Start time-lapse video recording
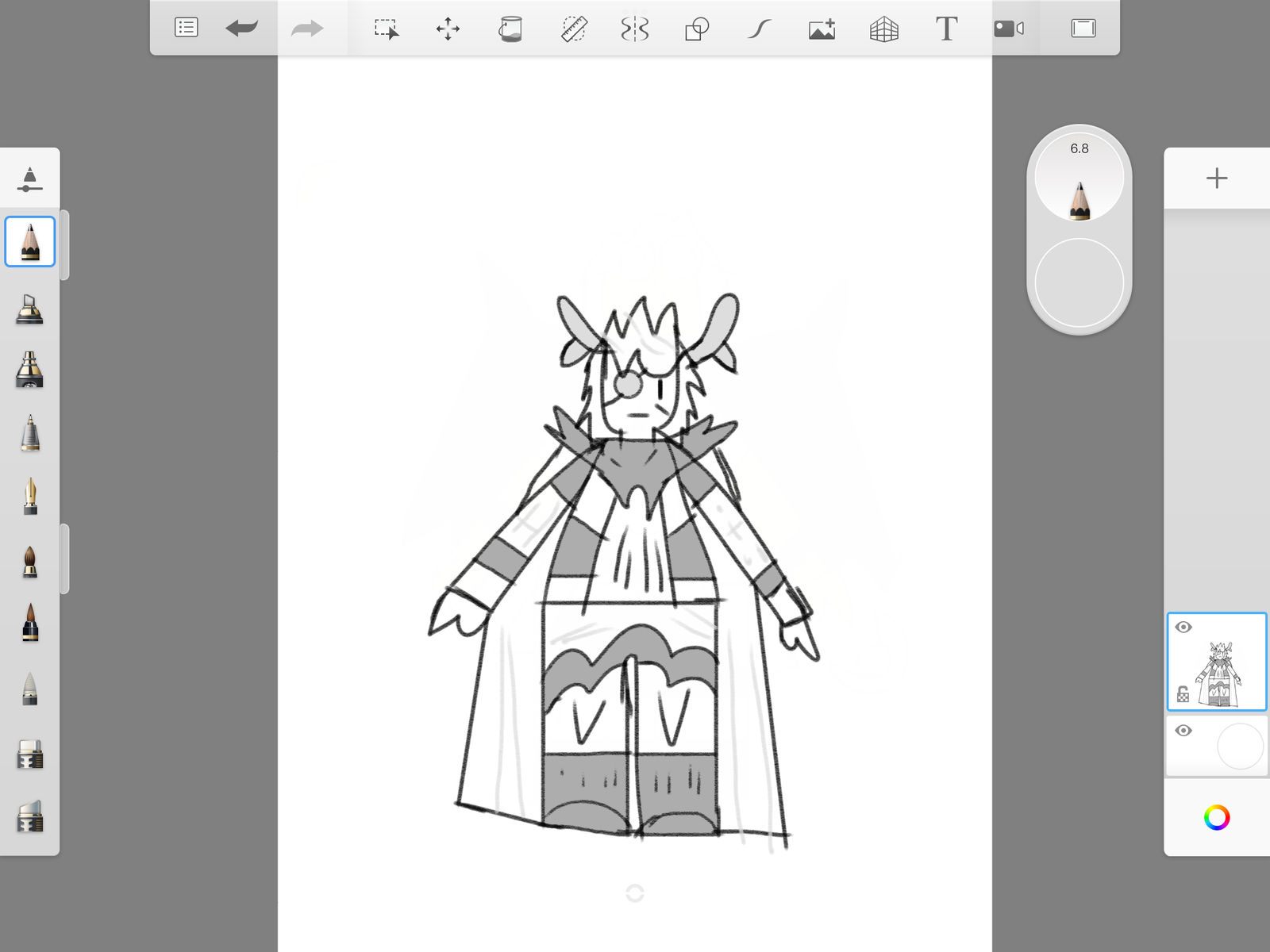This screenshot has width=1270, height=952. click(1009, 29)
